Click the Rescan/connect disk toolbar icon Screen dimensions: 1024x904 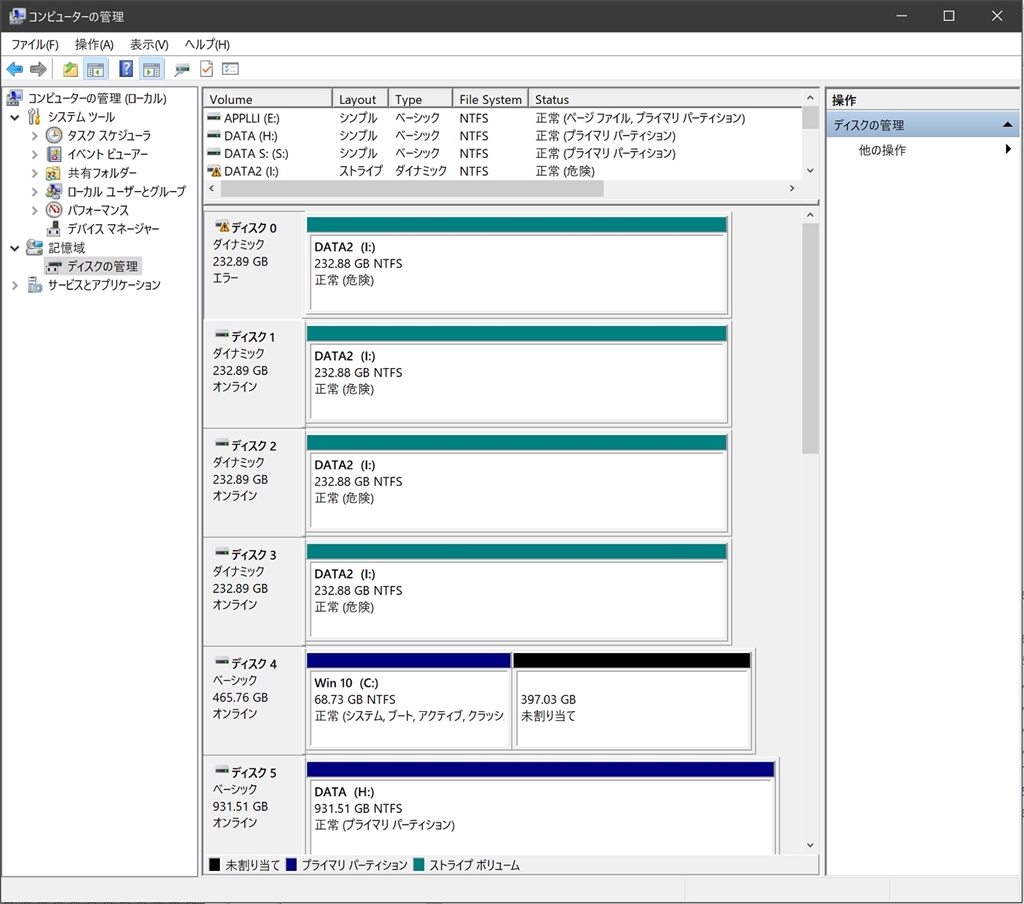coord(182,69)
